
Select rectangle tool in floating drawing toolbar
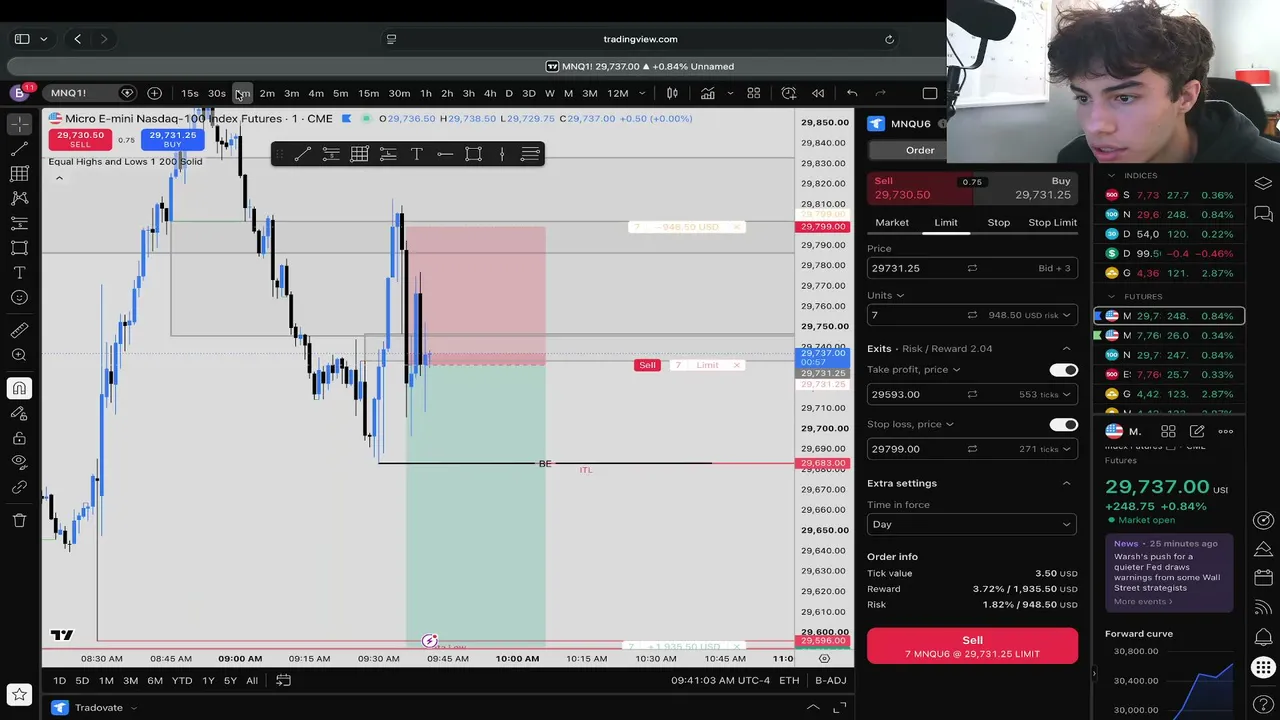pyautogui.click(x=474, y=154)
